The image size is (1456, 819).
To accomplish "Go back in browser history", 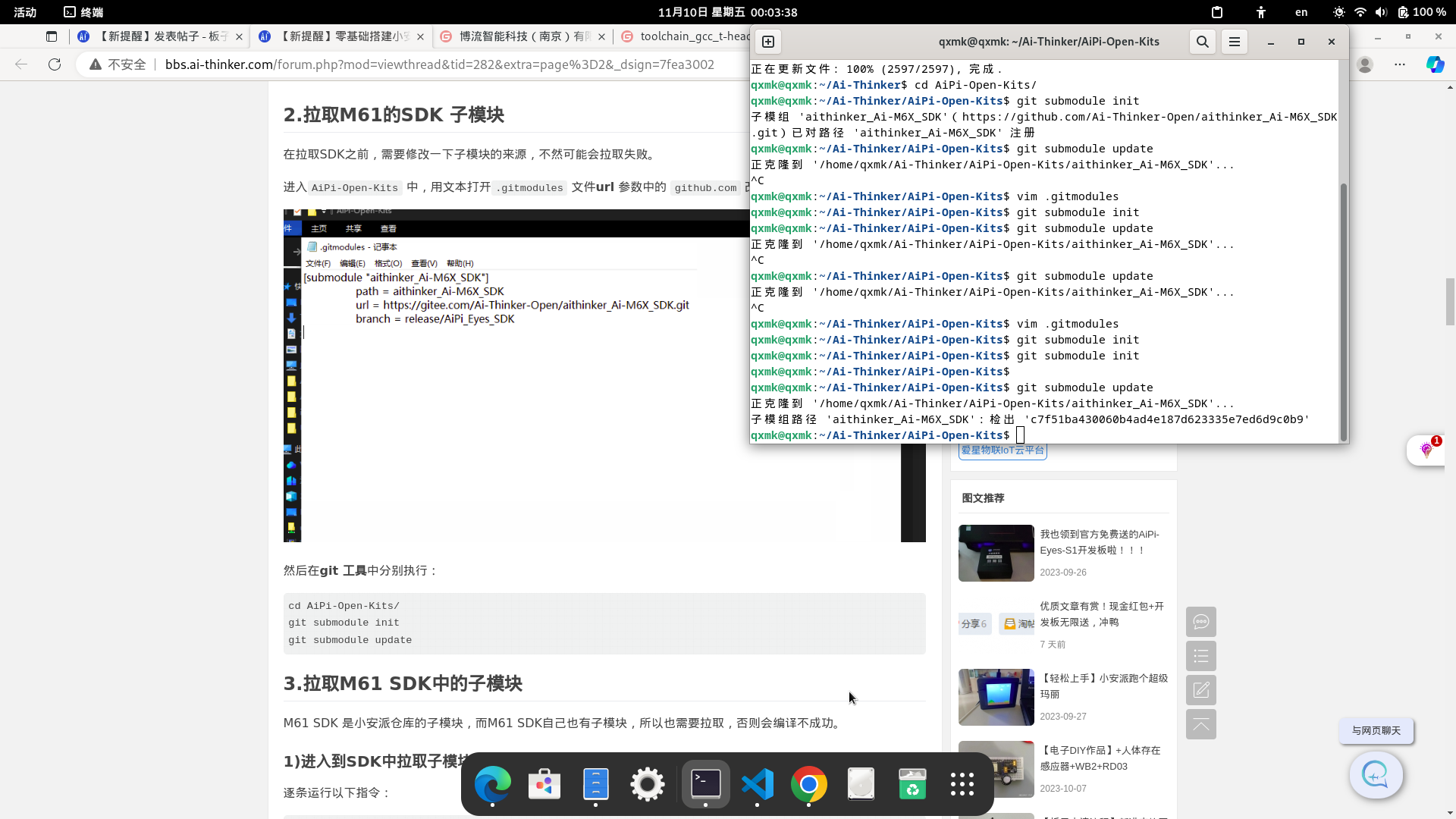I will [x=21, y=64].
